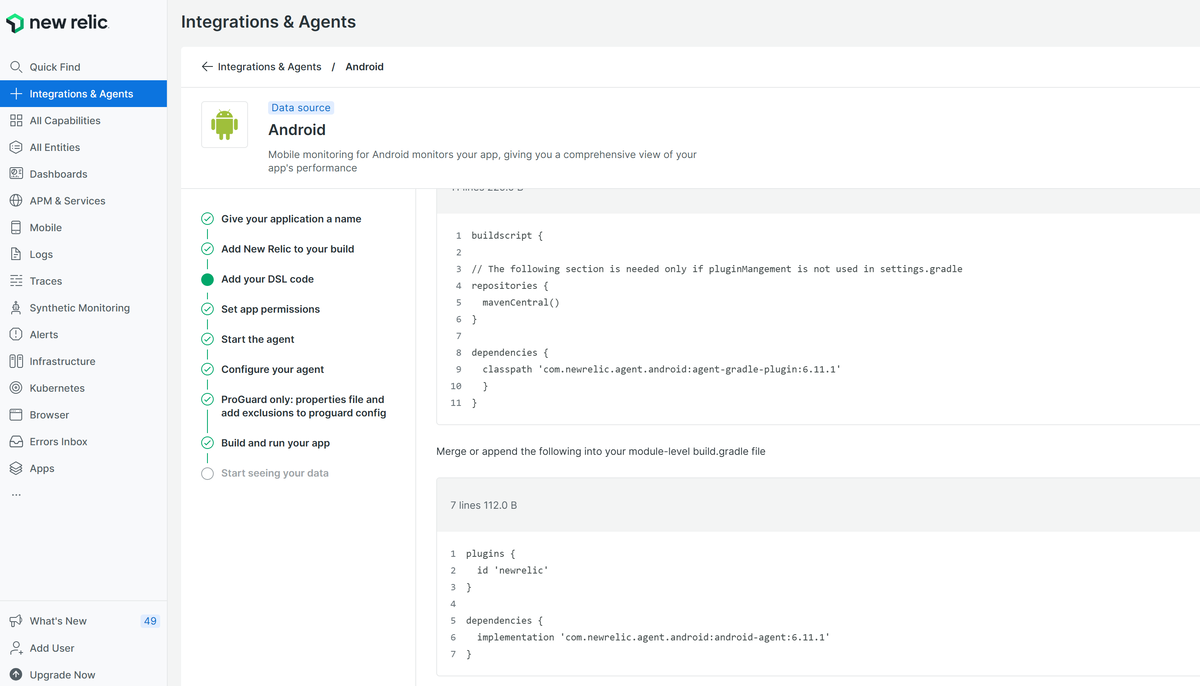Viewport: 1200px width, 686px height.
Task: Go back using Integrations & Agents arrow
Action: click(207, 67)
